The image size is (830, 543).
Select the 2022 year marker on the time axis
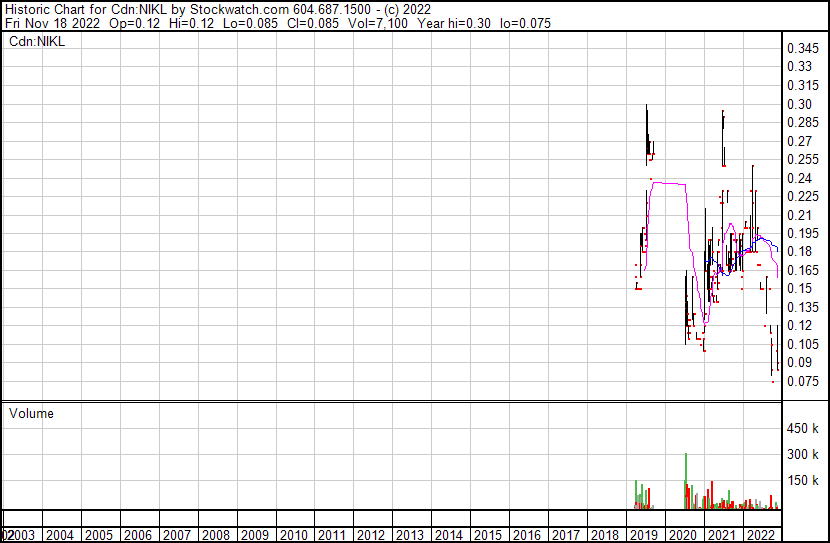[x=760, y=535]
